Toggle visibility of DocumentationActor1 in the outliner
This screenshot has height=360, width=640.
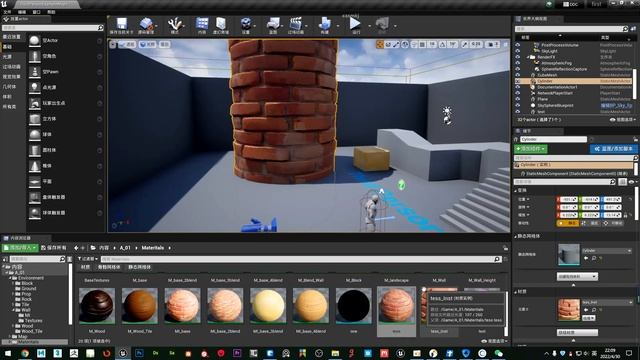coord(518,87)
